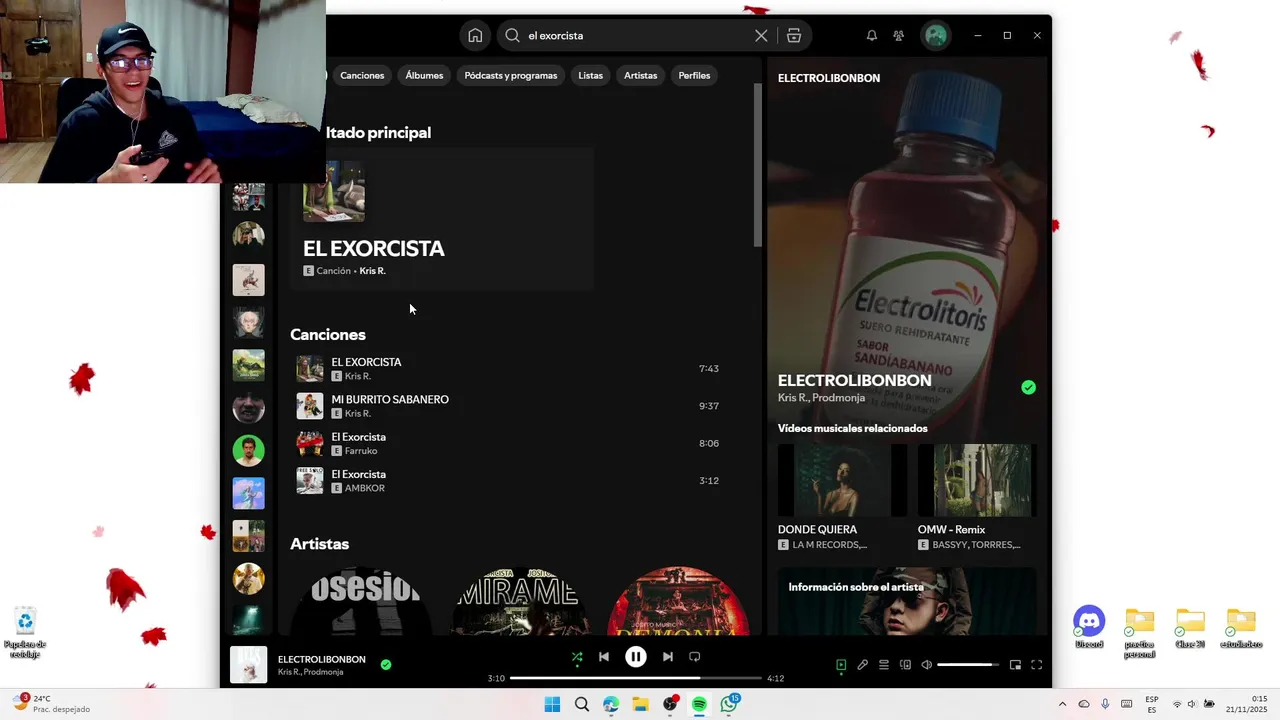
Task: Open green avatar playlist in sidebar
Action: pyautogui.click(x=249, y=451)
